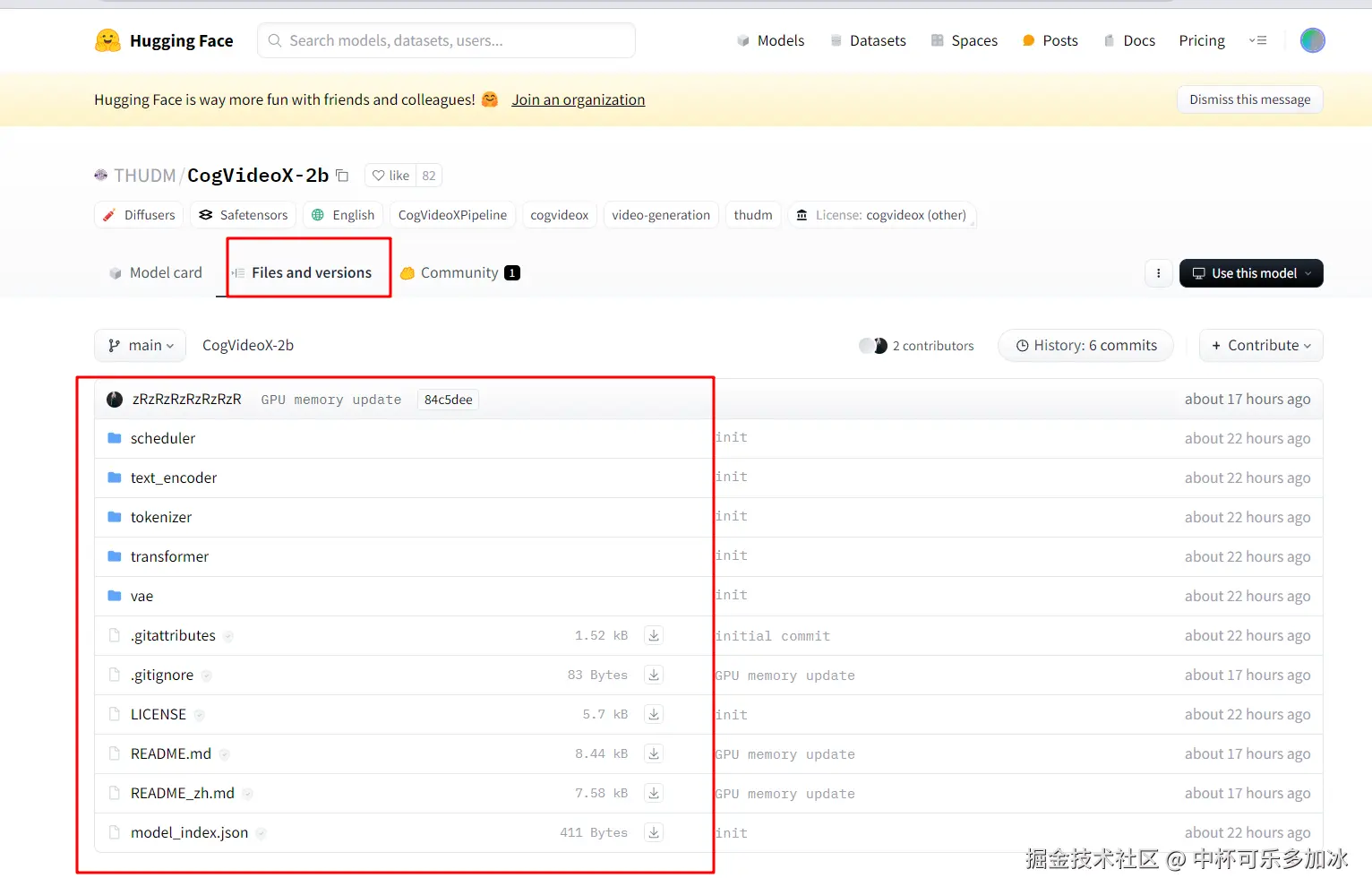Viewport: 1372px width, 895px height.
Task: Click CogVideoX-2b breadcrumb path
Action: [x=248, y=346]
